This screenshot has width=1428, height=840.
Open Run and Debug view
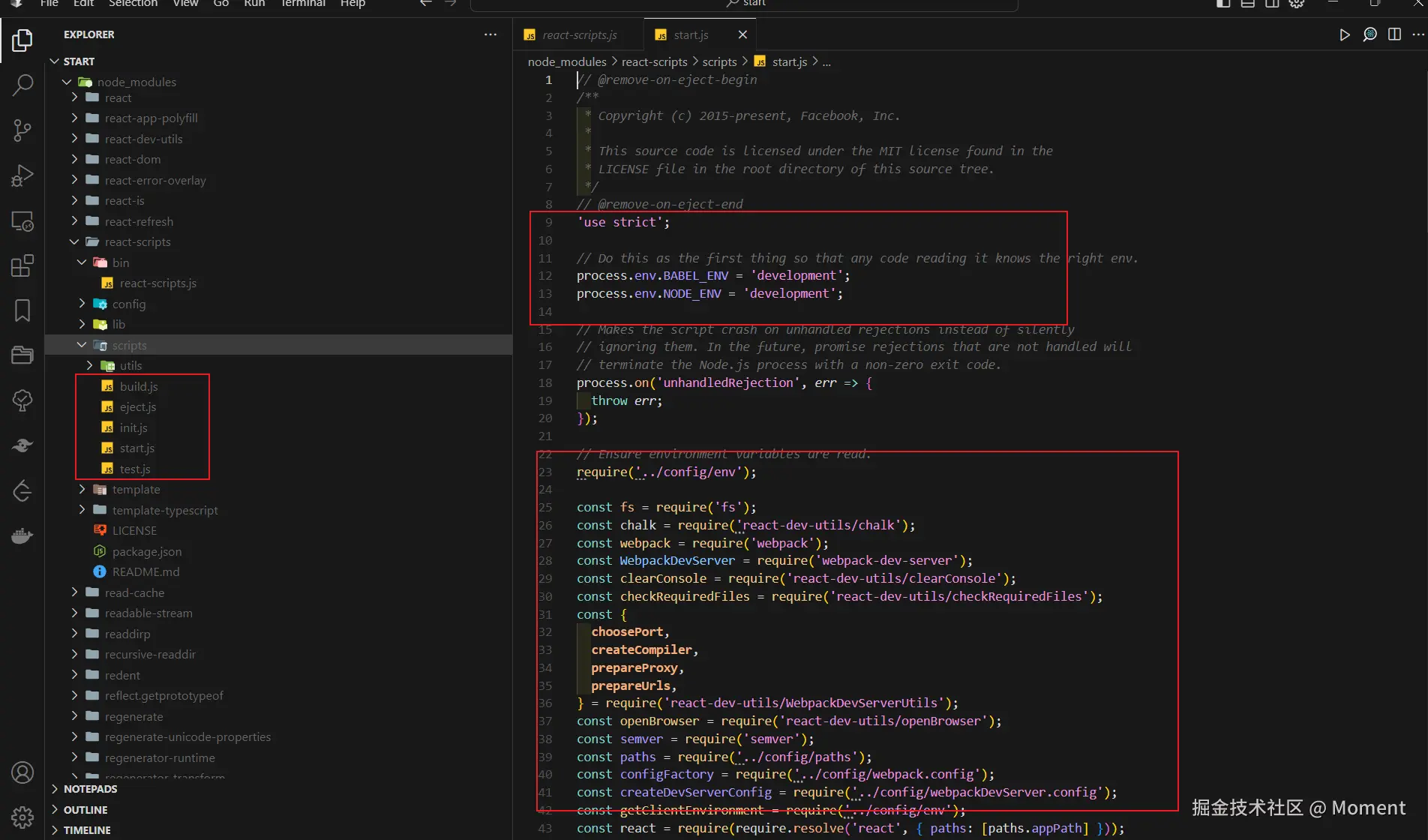click(22, 175)
